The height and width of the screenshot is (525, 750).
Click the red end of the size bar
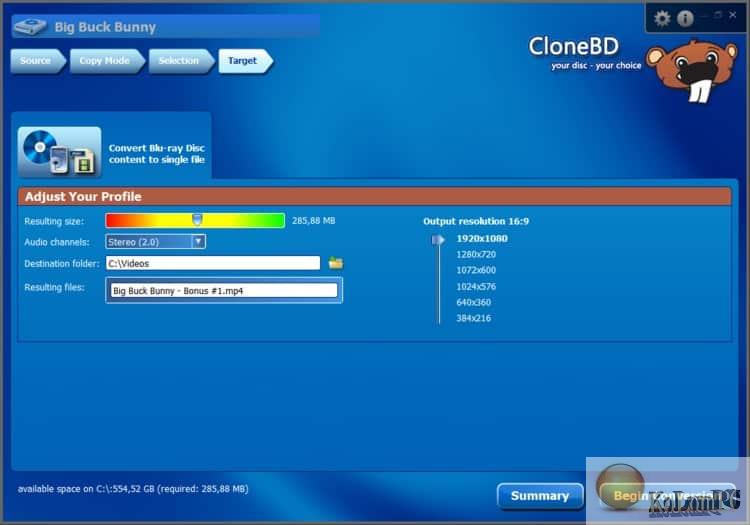tap(112, 220)
